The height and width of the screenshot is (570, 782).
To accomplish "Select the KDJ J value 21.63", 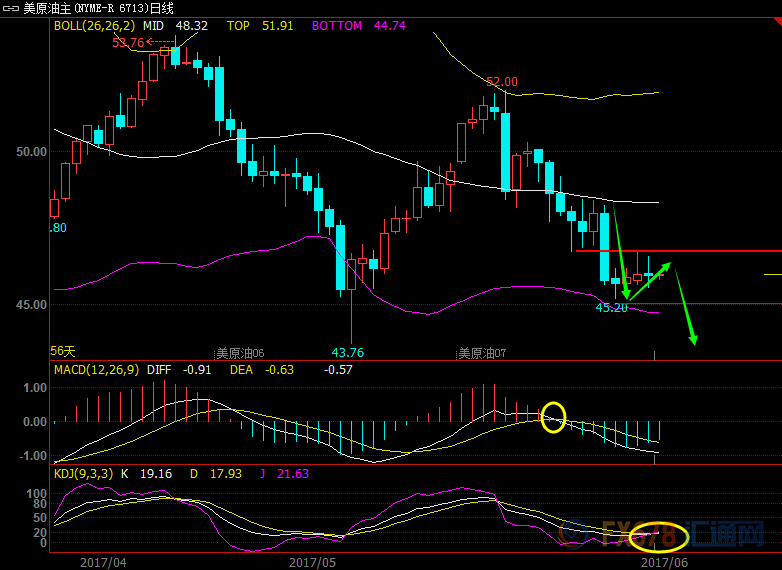I will (293, 474).
